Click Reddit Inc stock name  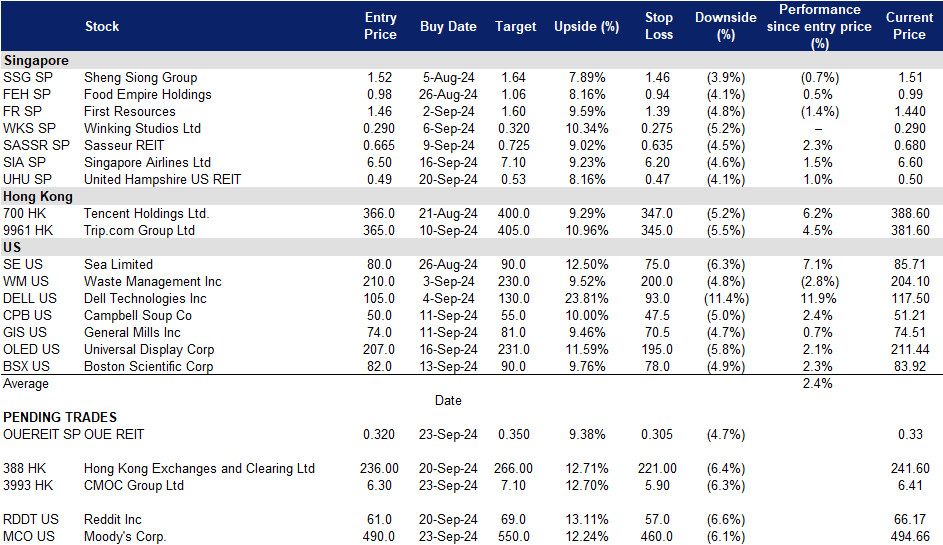[113, 520]
